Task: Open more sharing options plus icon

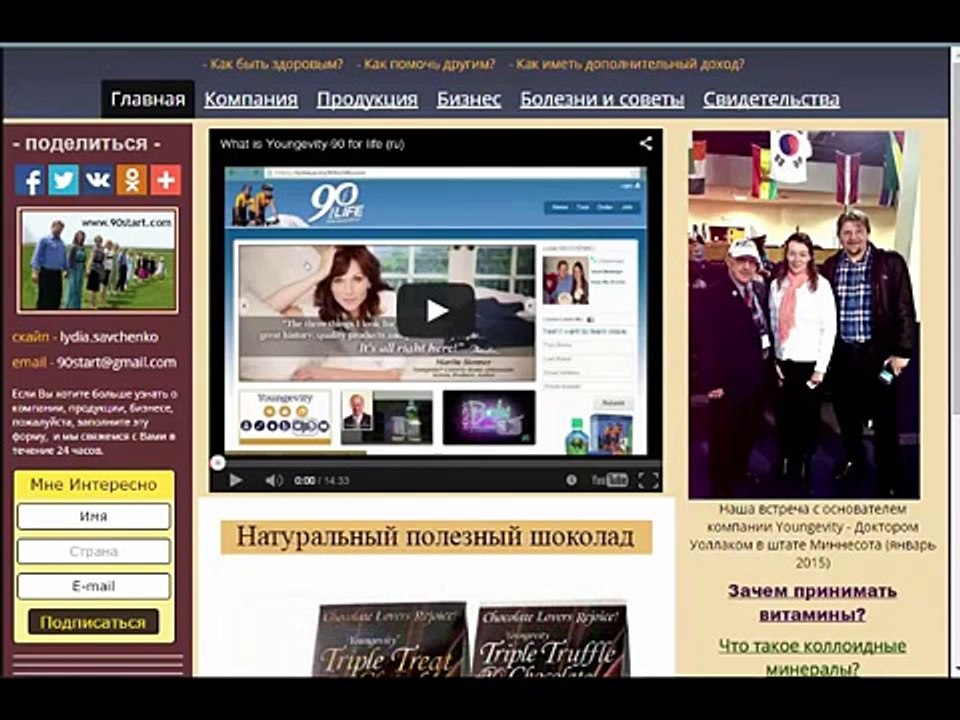Action: click(x=166, y=180)
